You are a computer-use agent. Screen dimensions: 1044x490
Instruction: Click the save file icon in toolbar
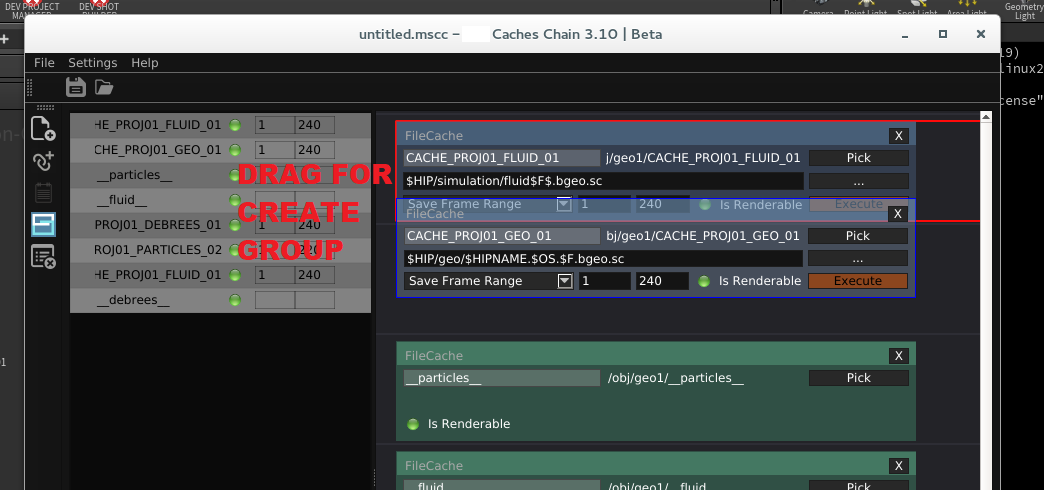coord(75,87)
